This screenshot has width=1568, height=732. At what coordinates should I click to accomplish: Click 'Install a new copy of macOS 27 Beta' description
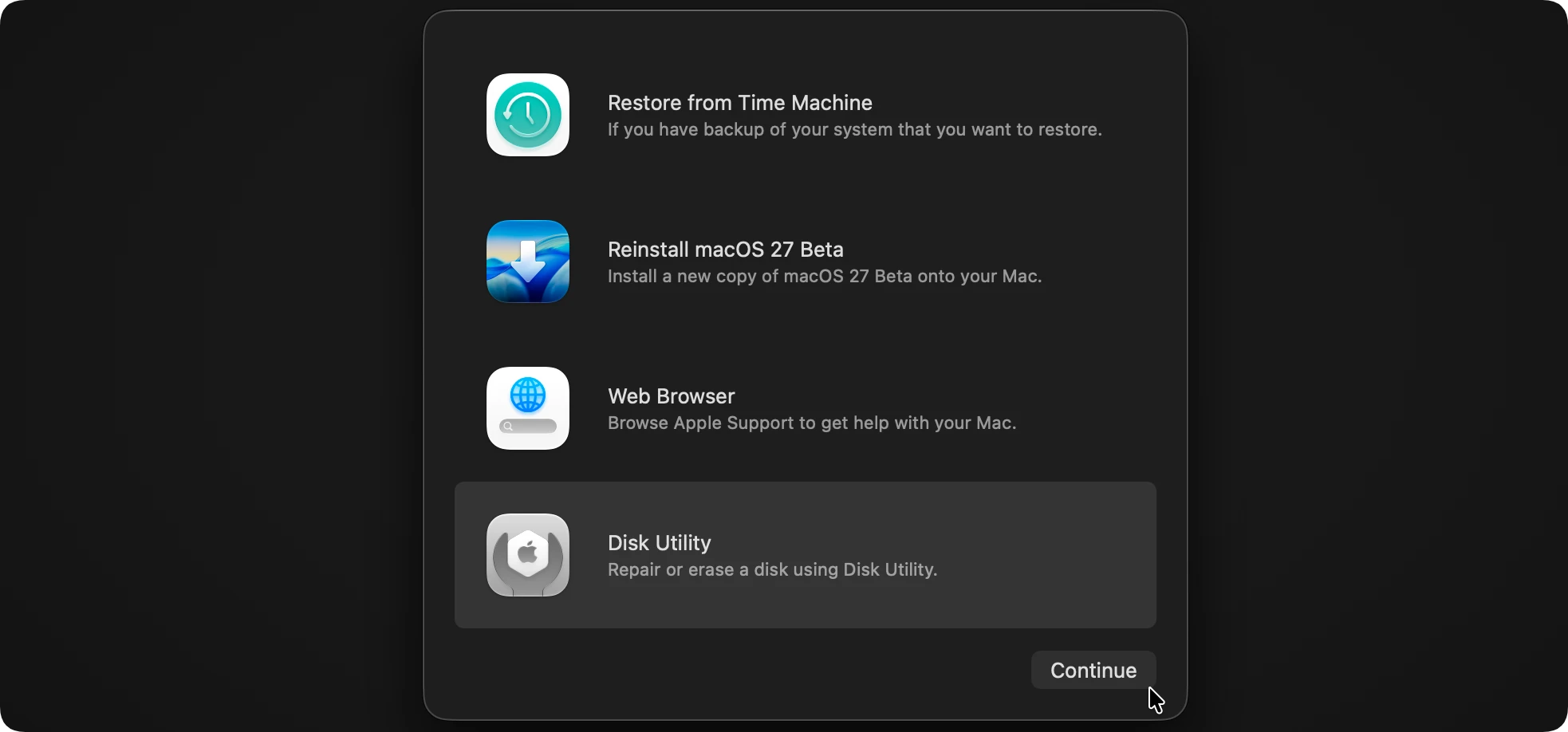[825, 276]
